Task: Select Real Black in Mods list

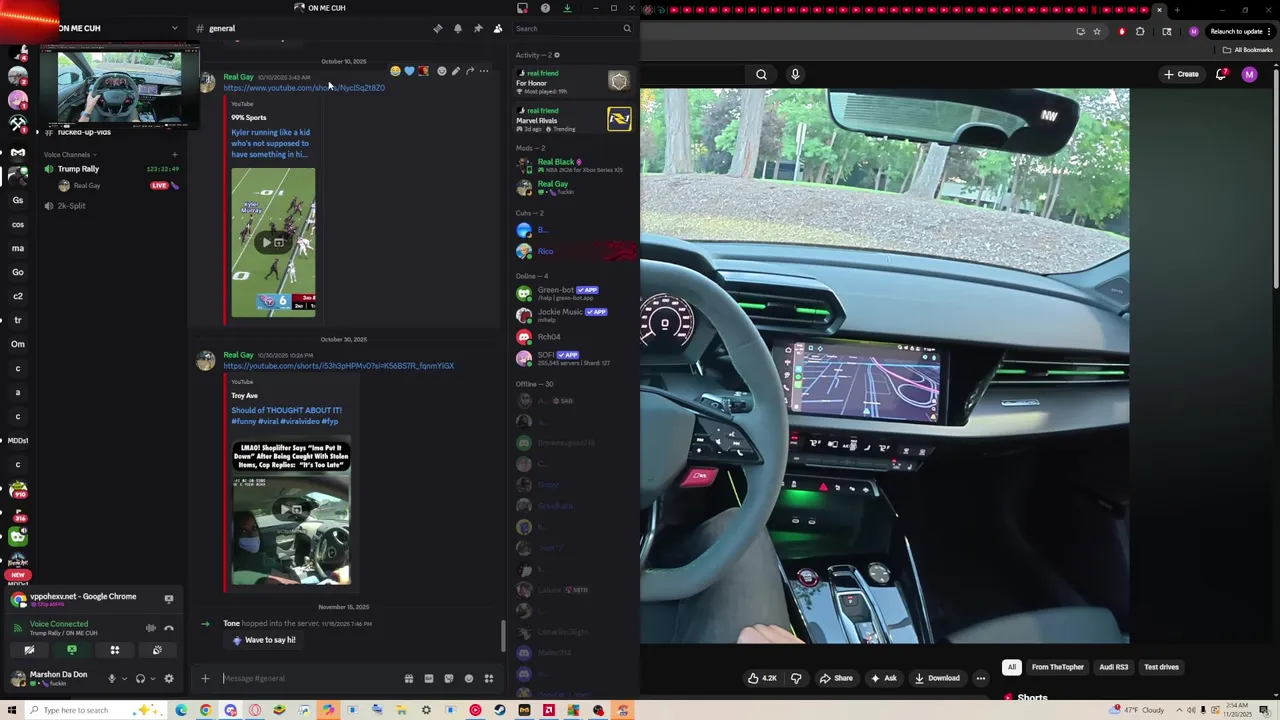Action: (x=573, y=165)
